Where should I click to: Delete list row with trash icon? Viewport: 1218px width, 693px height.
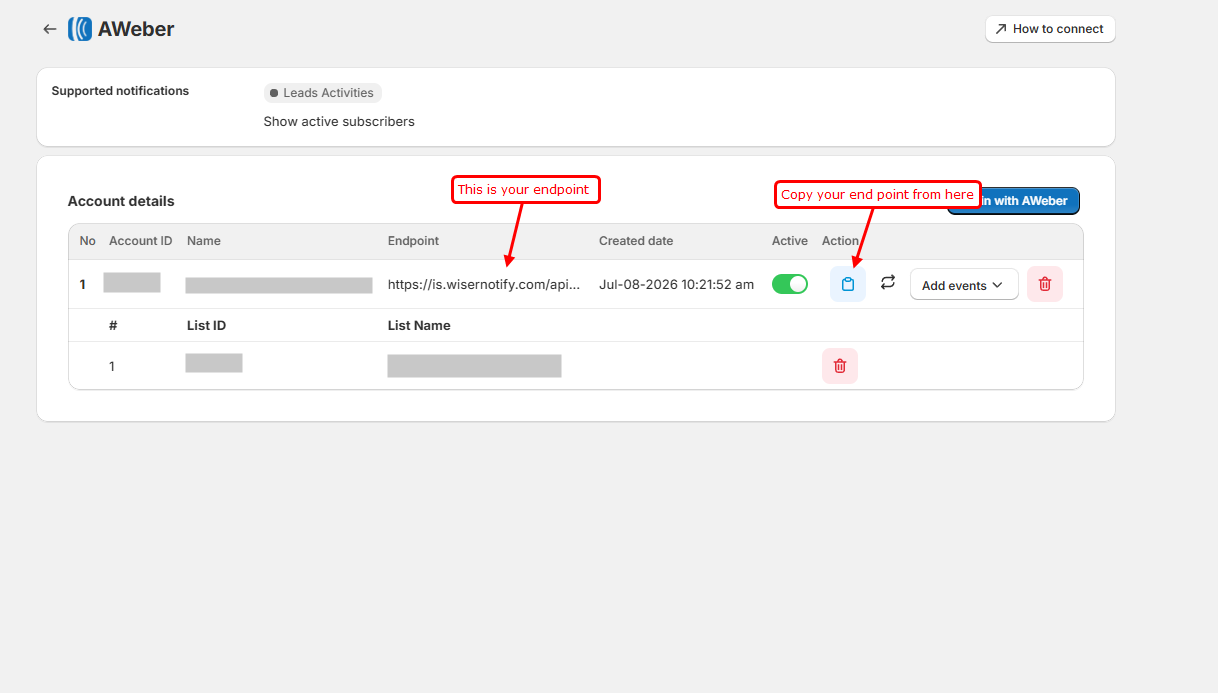(x=840, y=366)
